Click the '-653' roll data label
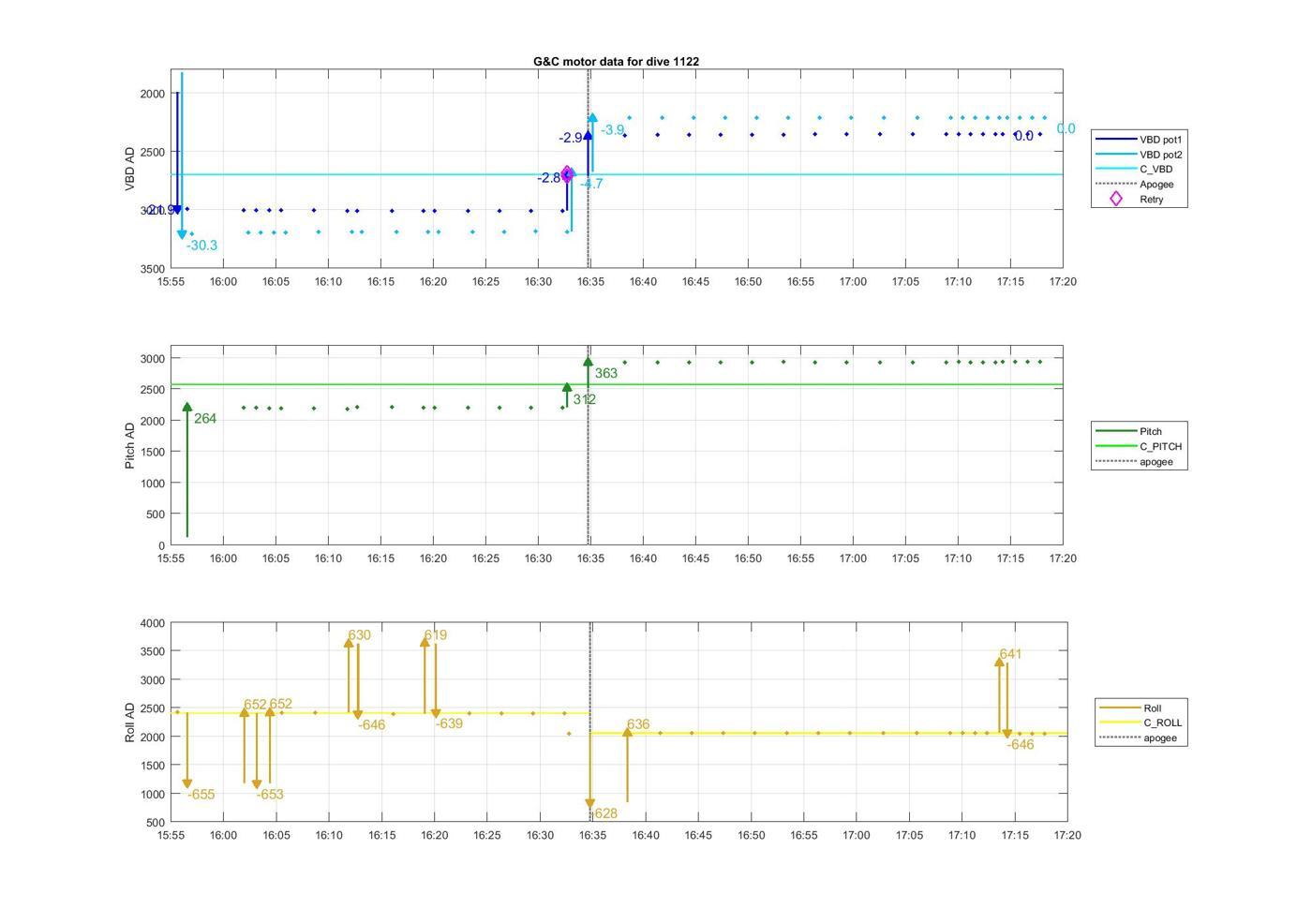1312x924 pixels. tap(270, 795)
